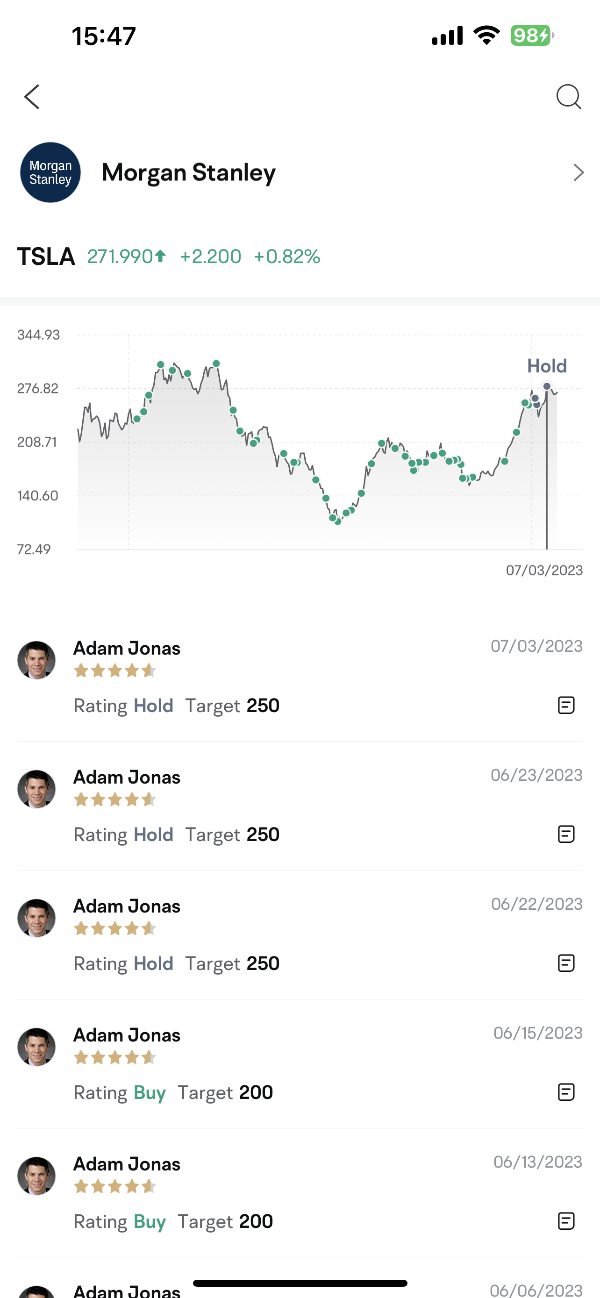Image resolution: width=600 pixels, height=1298 pixels.
Task: Tap the back arrow icon
Action: (32, 97)
